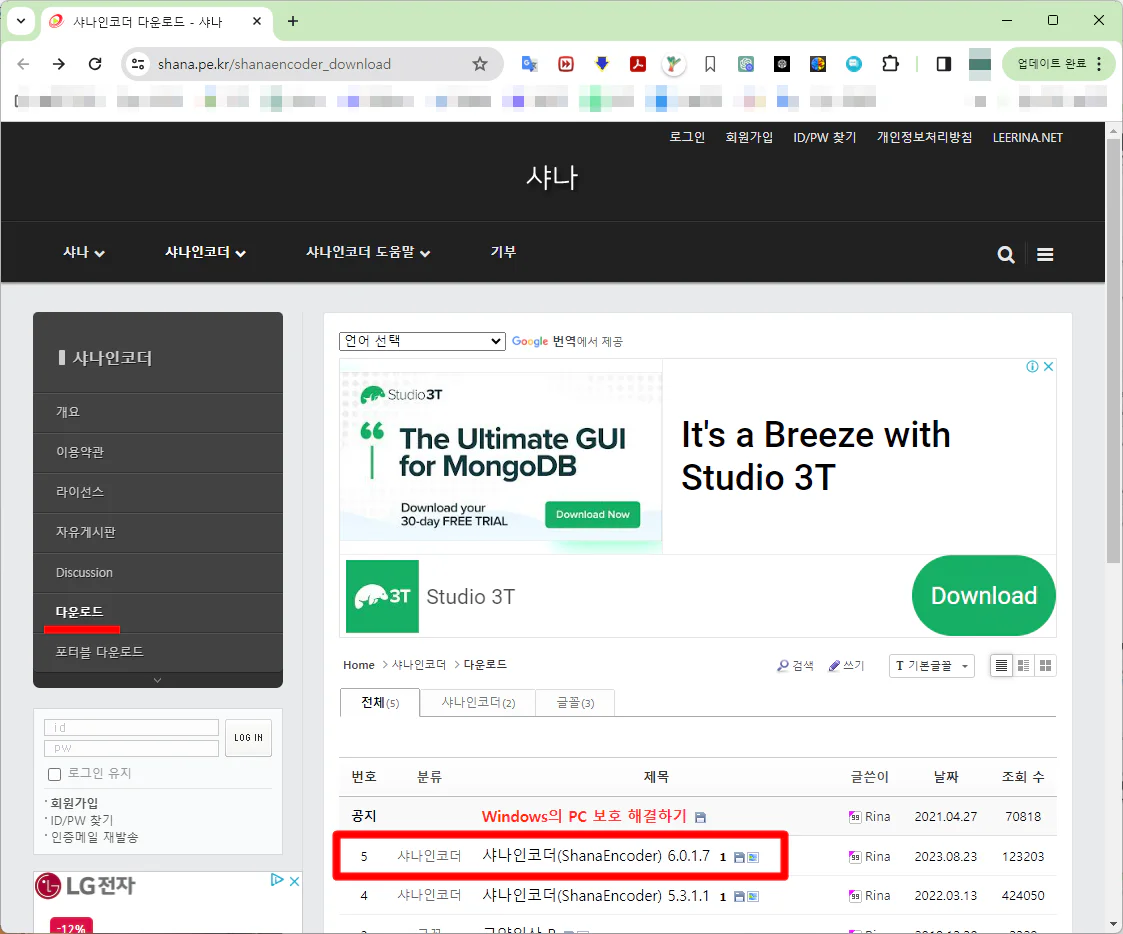Open Windows의 PC 보호 해결하기 notice

click(x=584, y=816)
